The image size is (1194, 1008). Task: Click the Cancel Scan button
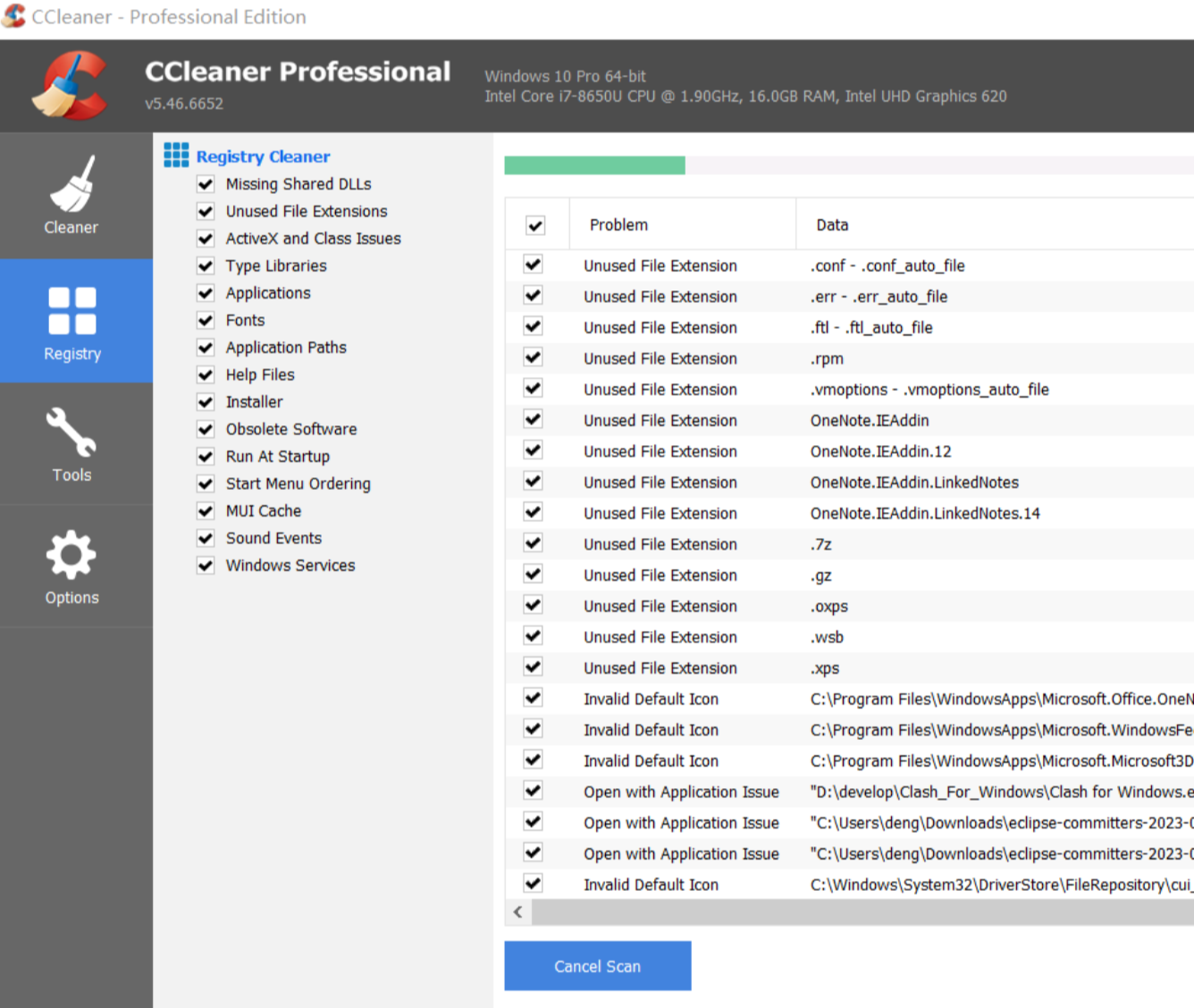(598, 966)
